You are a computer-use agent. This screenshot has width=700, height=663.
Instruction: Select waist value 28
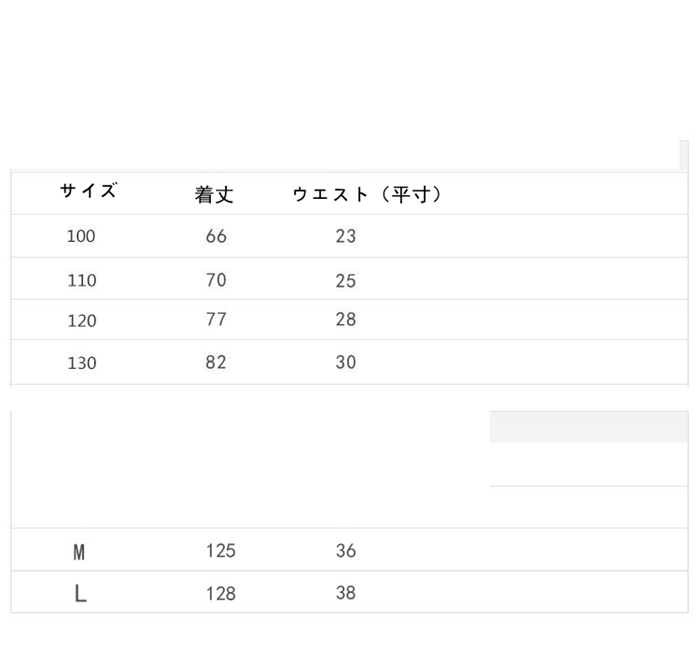(x=346, y=320)
